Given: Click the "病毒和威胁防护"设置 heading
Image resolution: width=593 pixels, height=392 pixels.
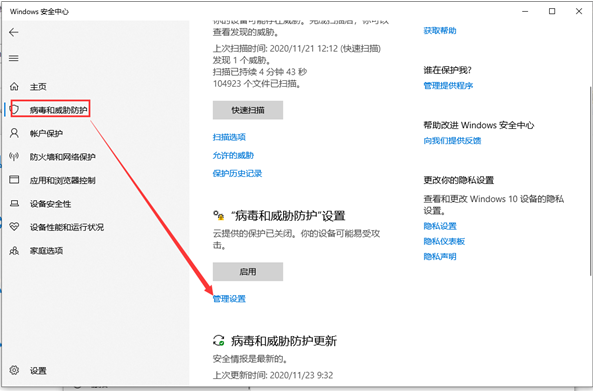Looking at the screenshot, I should click(288, 216).
